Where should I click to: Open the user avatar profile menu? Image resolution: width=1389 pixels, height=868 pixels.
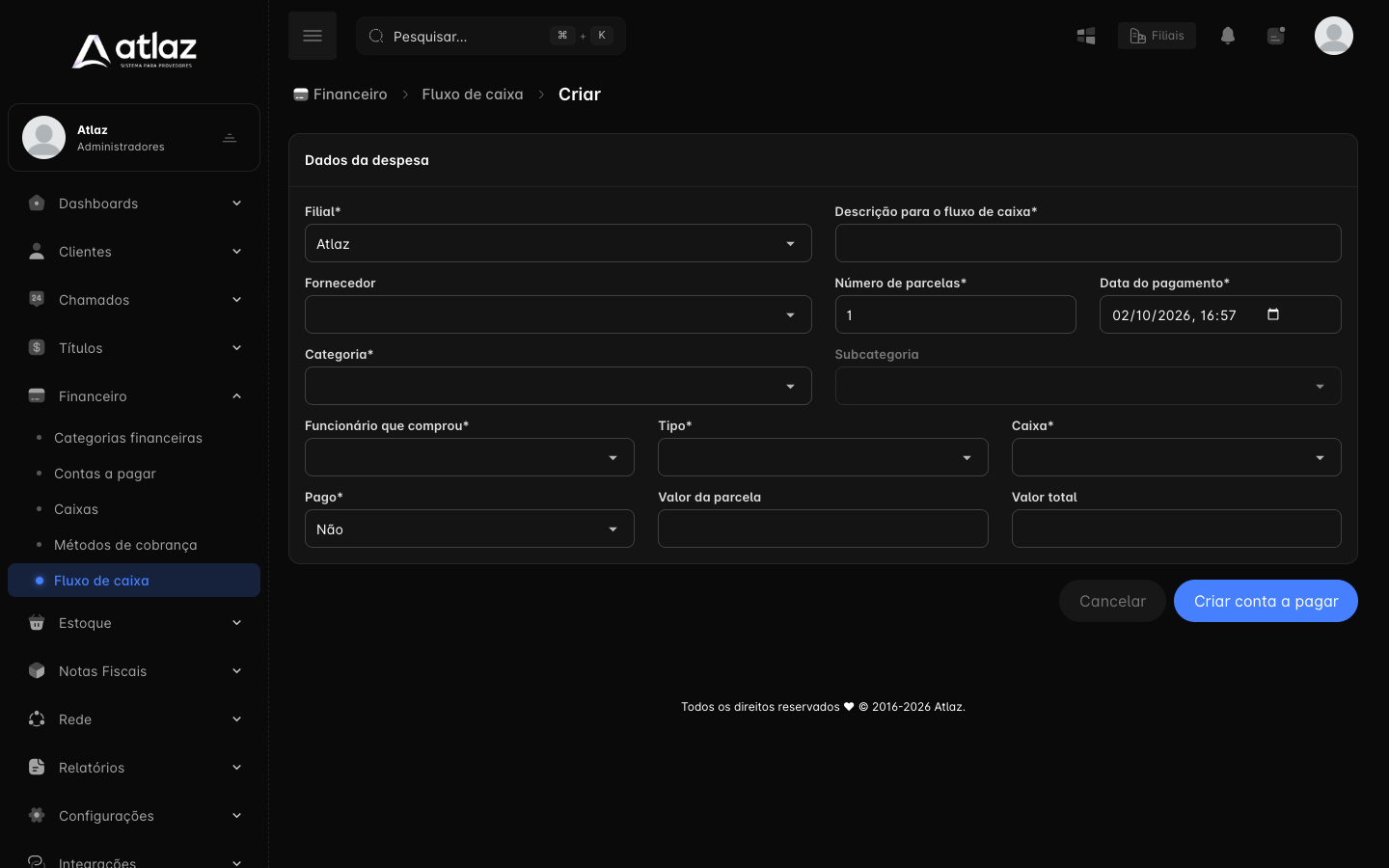(1334, 36)
